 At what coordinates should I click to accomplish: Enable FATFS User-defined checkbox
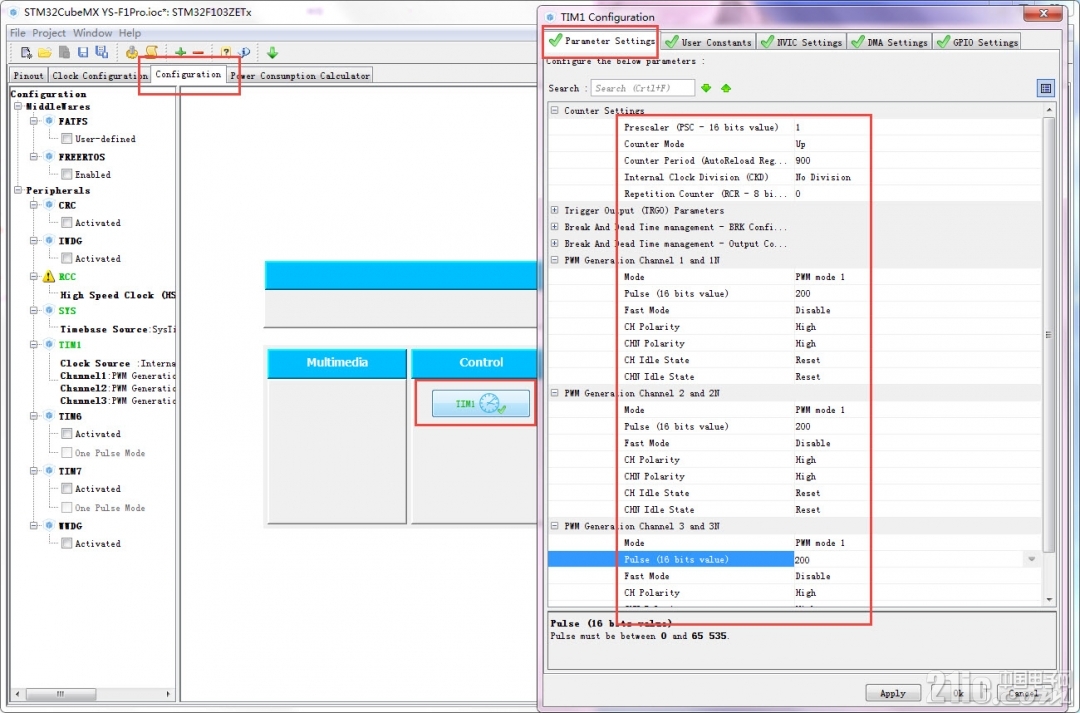pos(67,139)
